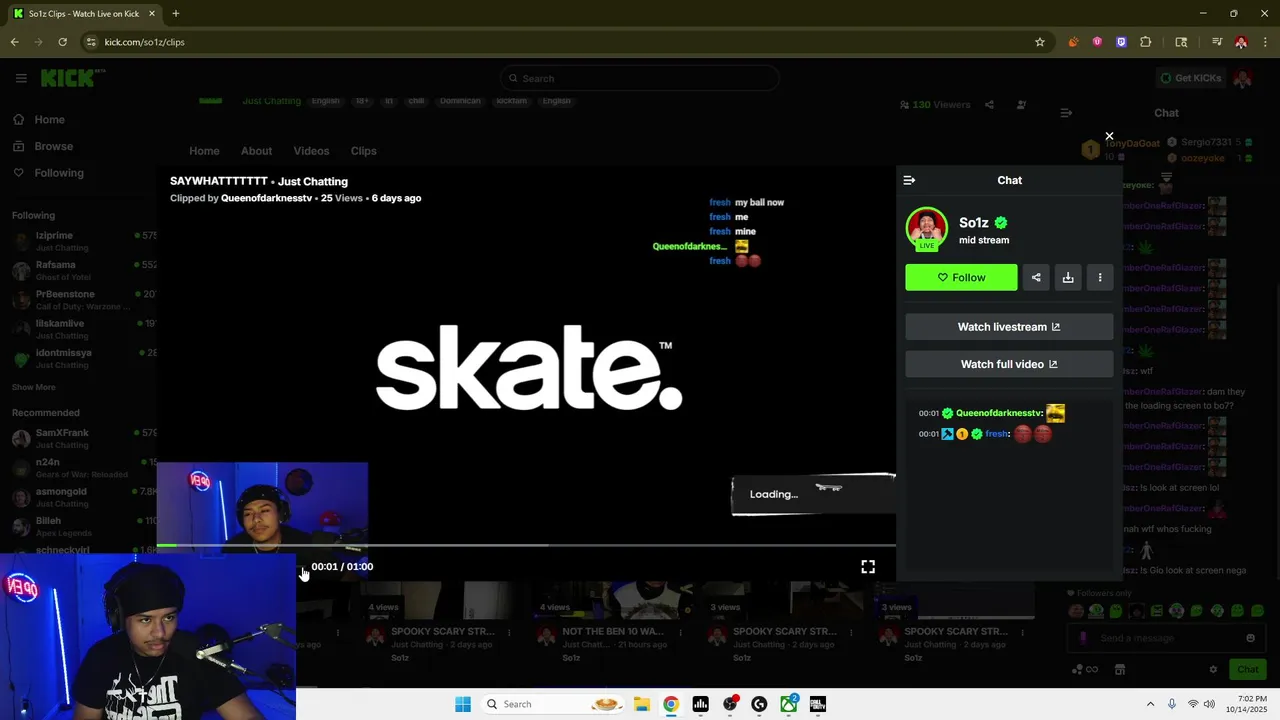Screen dimensions: 1280x720
Task: Open browser Extensions puzzle icon
Action: pos(1146,42)
